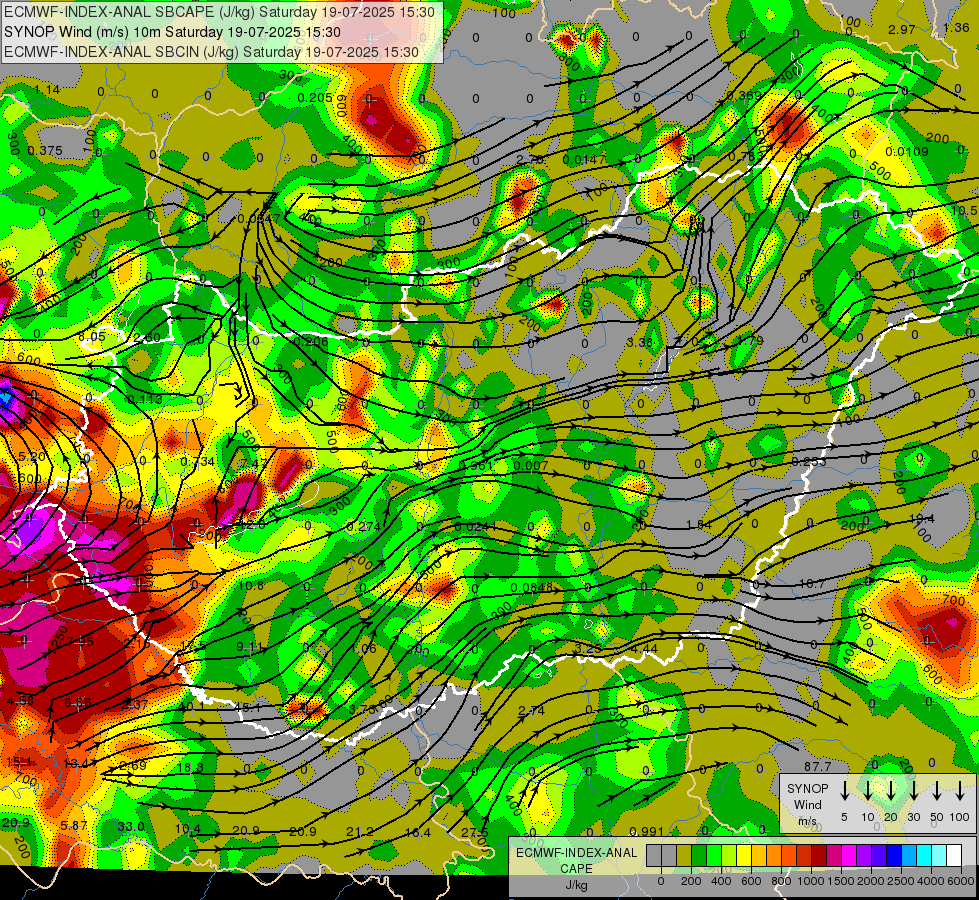Click the '18.3' value on the map
This screenshot has width=979, height=900.
click(190, 768)
